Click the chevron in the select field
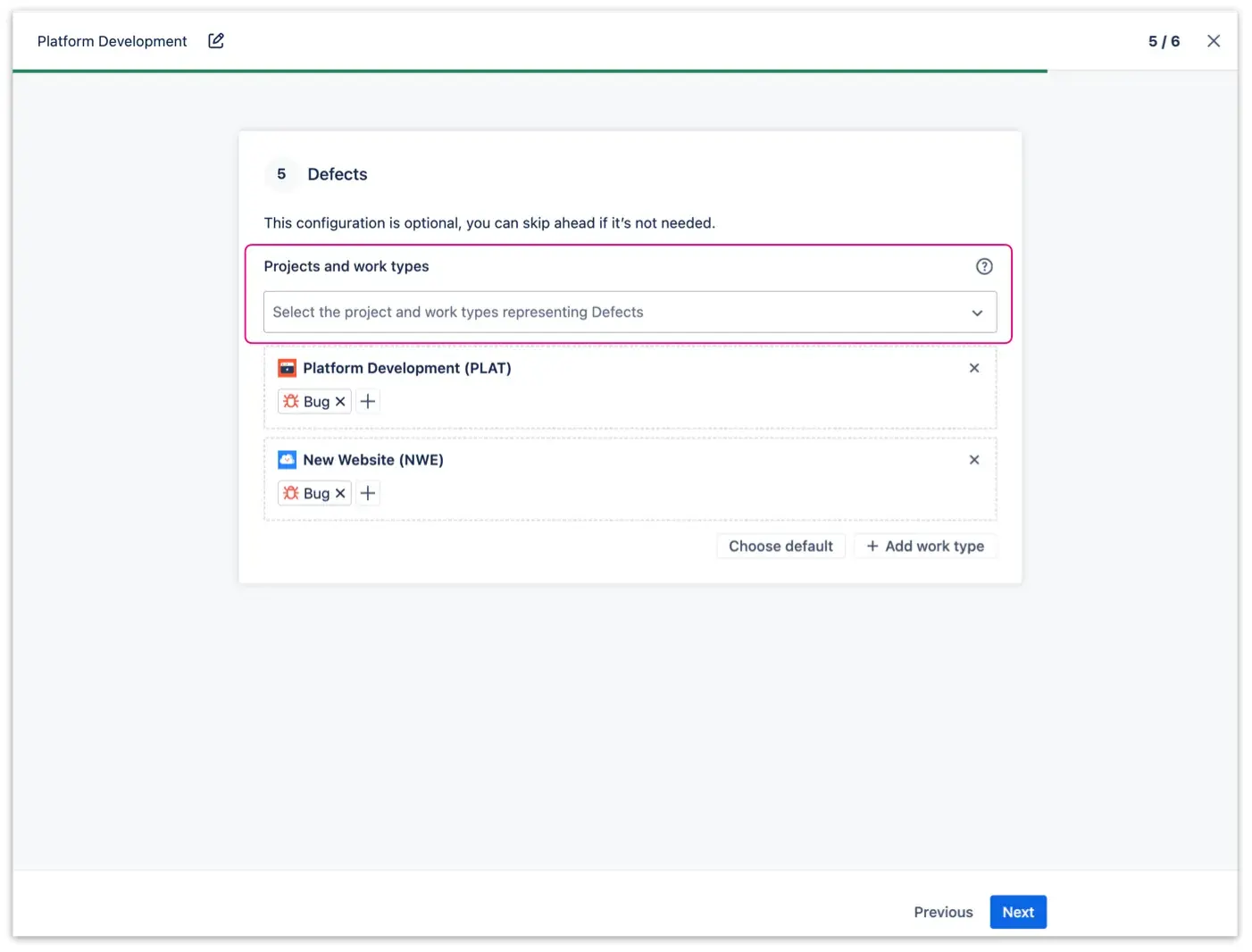Screen dimensions: 1252x952 [x=977, y=313]
